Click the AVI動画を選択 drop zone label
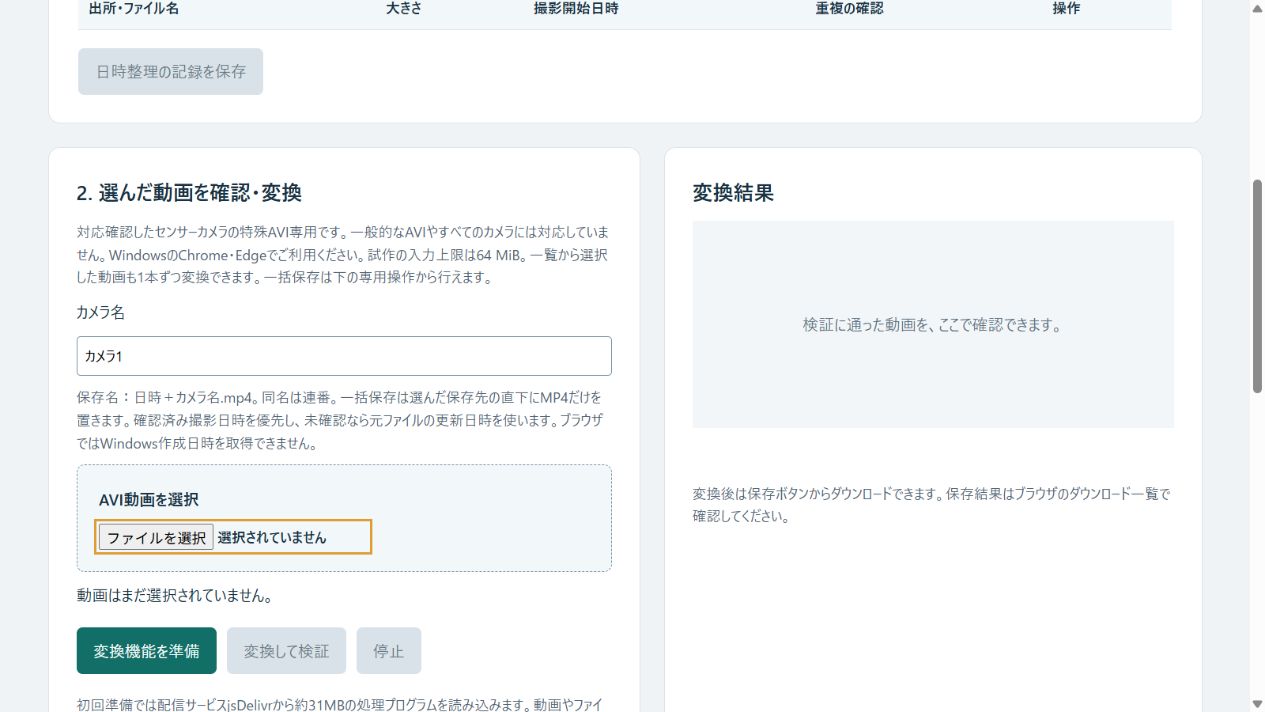The width and height of the screenshot is (1265, 712). click(149, 500)
